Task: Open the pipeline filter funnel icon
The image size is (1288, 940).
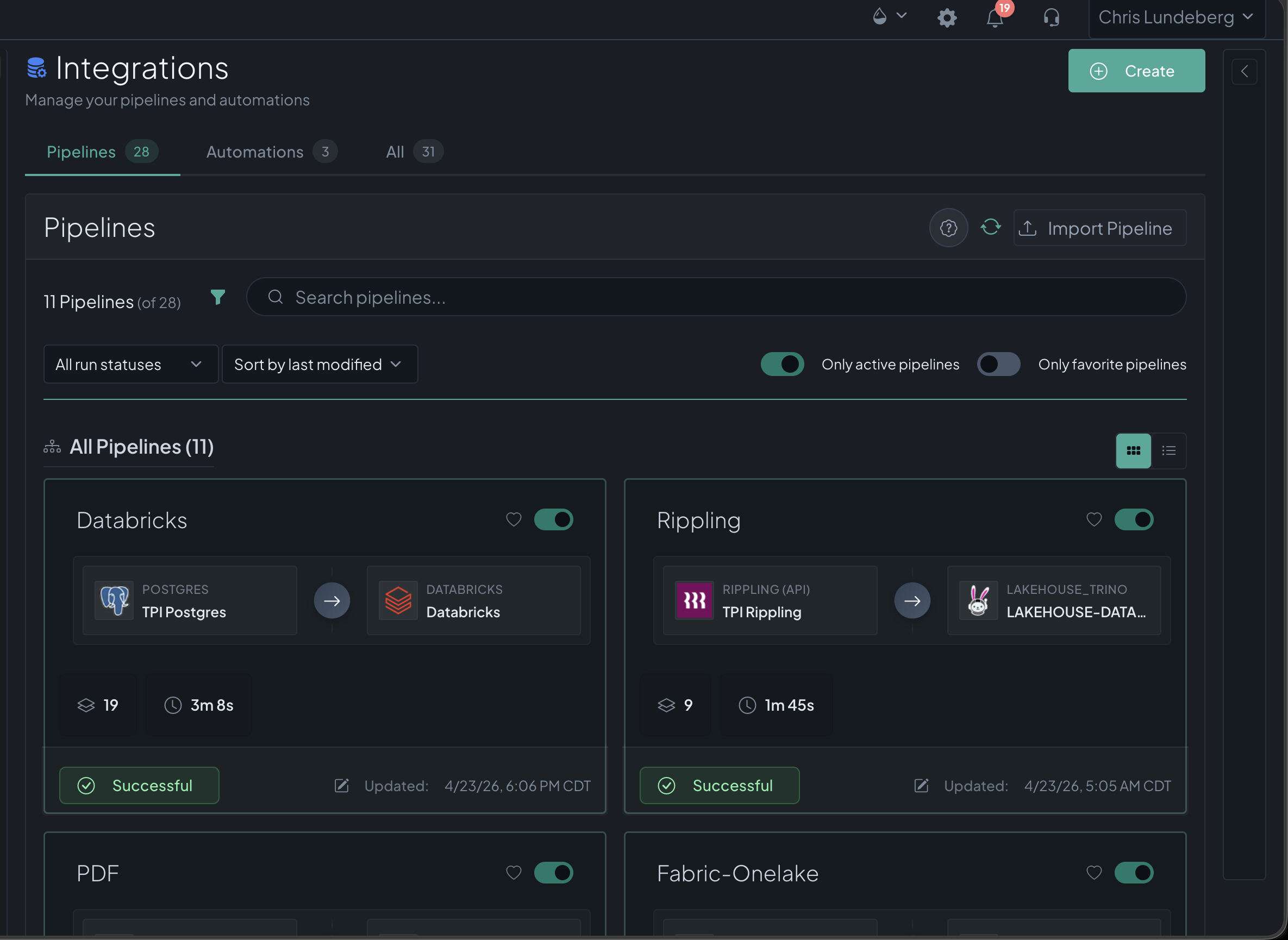Action: pyautogui.click(x=217, y=297)
